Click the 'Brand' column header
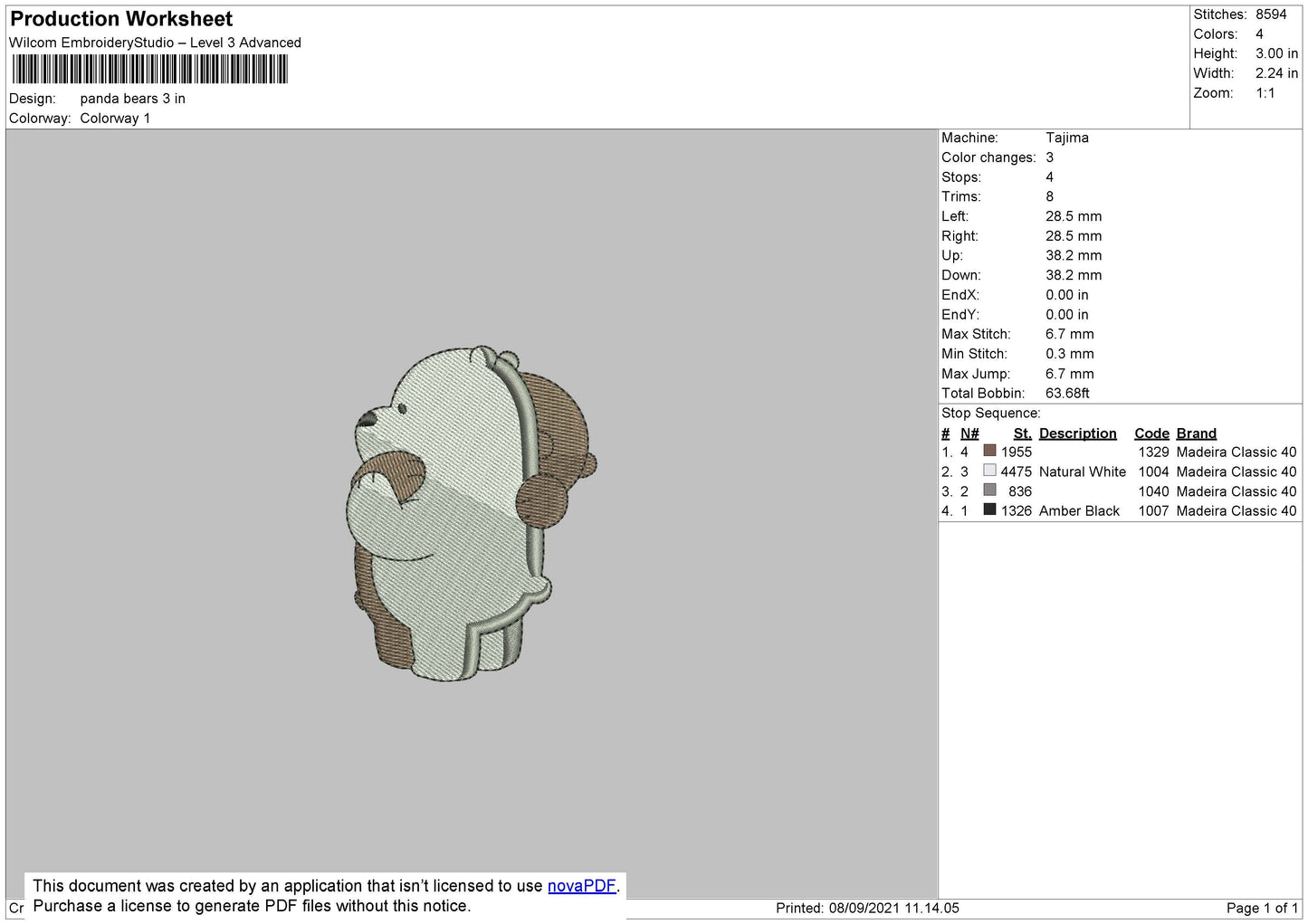 point(1196,433)
